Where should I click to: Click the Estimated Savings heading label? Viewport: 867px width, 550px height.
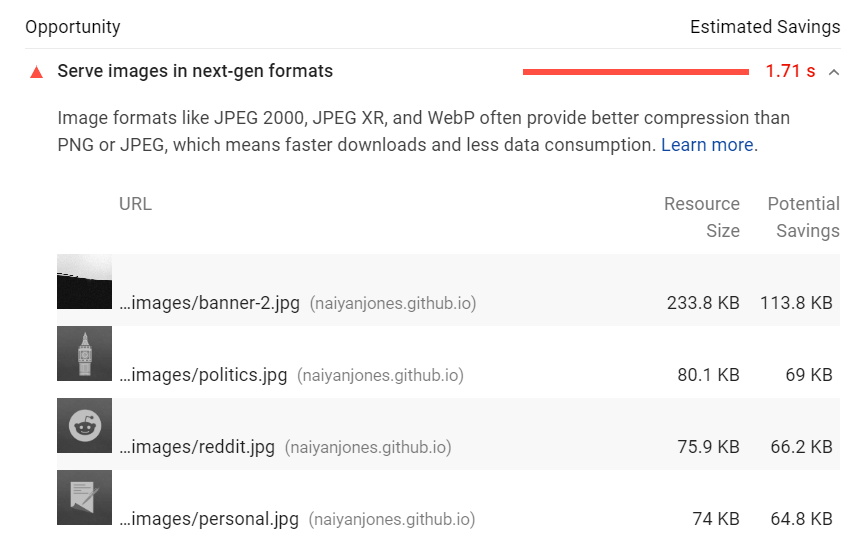tap(765, 27)
